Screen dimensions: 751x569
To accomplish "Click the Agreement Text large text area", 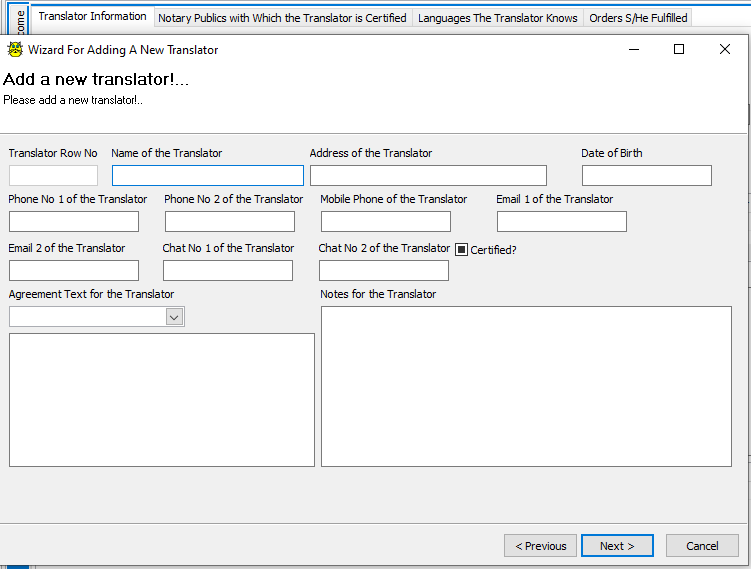I will coord(162,400).
